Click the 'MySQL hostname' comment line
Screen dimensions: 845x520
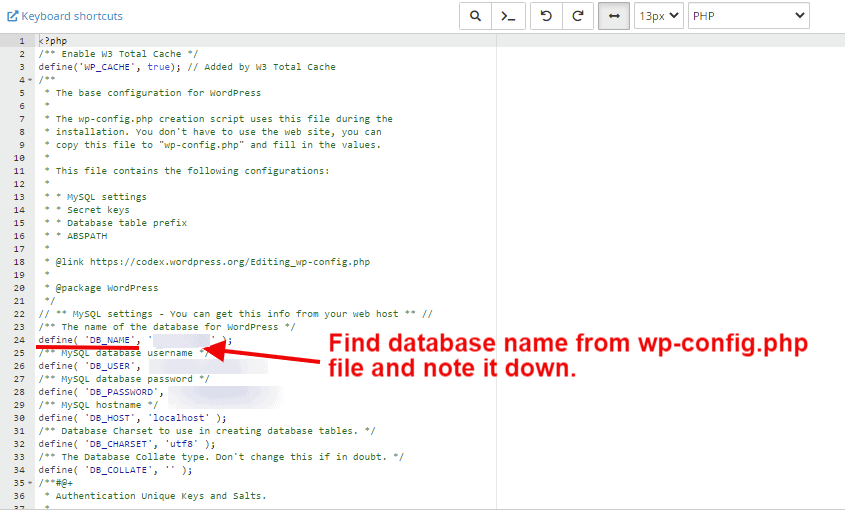tap(98, 405)
